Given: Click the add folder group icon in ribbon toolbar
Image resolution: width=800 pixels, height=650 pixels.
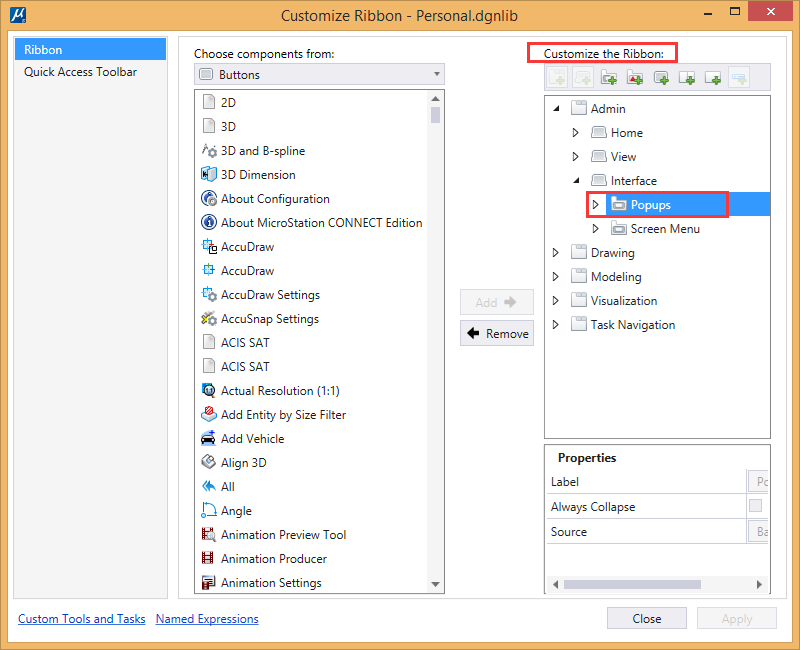Looking at the screenshot, I should coord(609,78).
